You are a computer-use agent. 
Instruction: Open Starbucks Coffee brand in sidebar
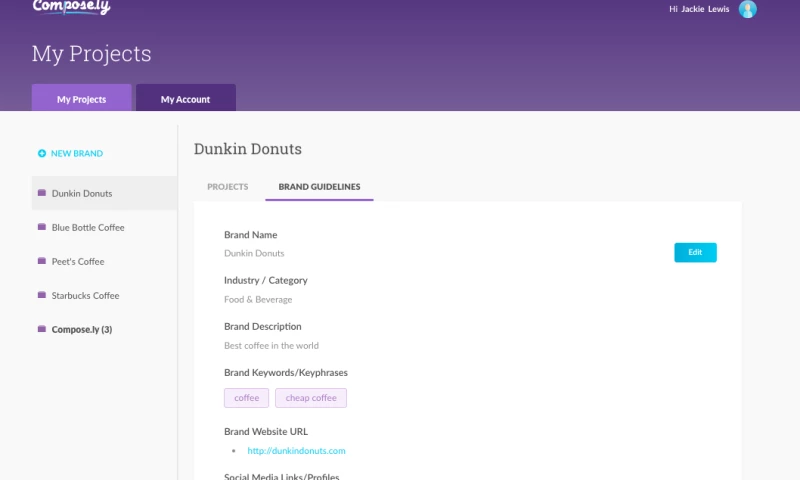tap(85, 295)
